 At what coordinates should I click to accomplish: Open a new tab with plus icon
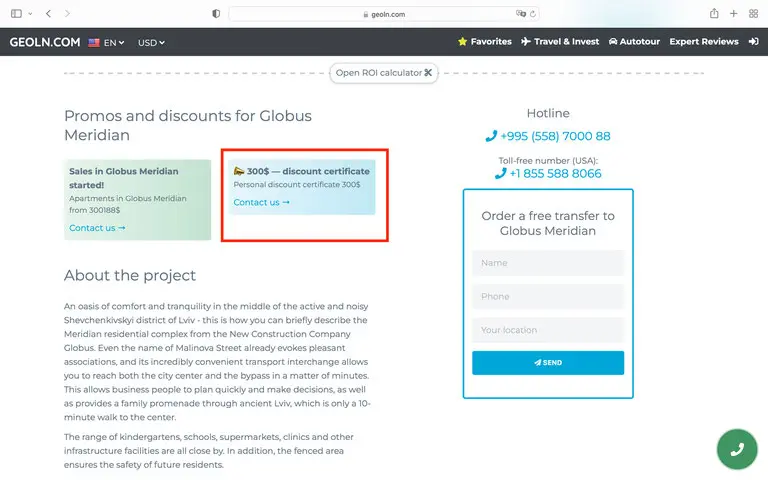coord(734,14)
